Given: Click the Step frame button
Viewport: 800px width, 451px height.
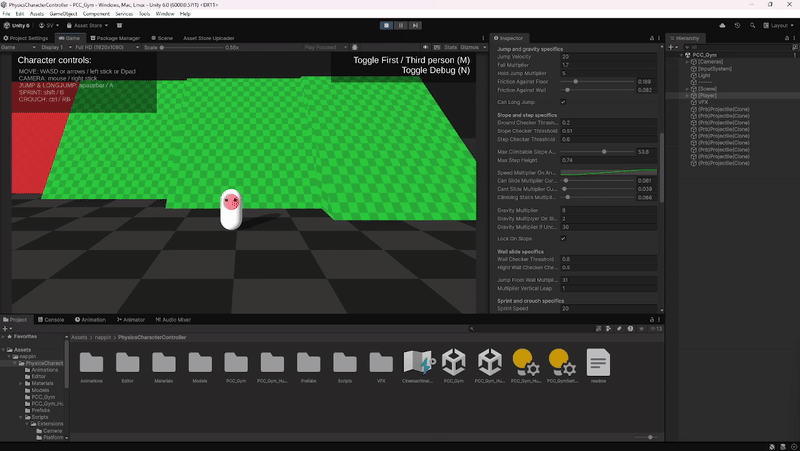Looking at the screenshot, I should pos(414,25).
